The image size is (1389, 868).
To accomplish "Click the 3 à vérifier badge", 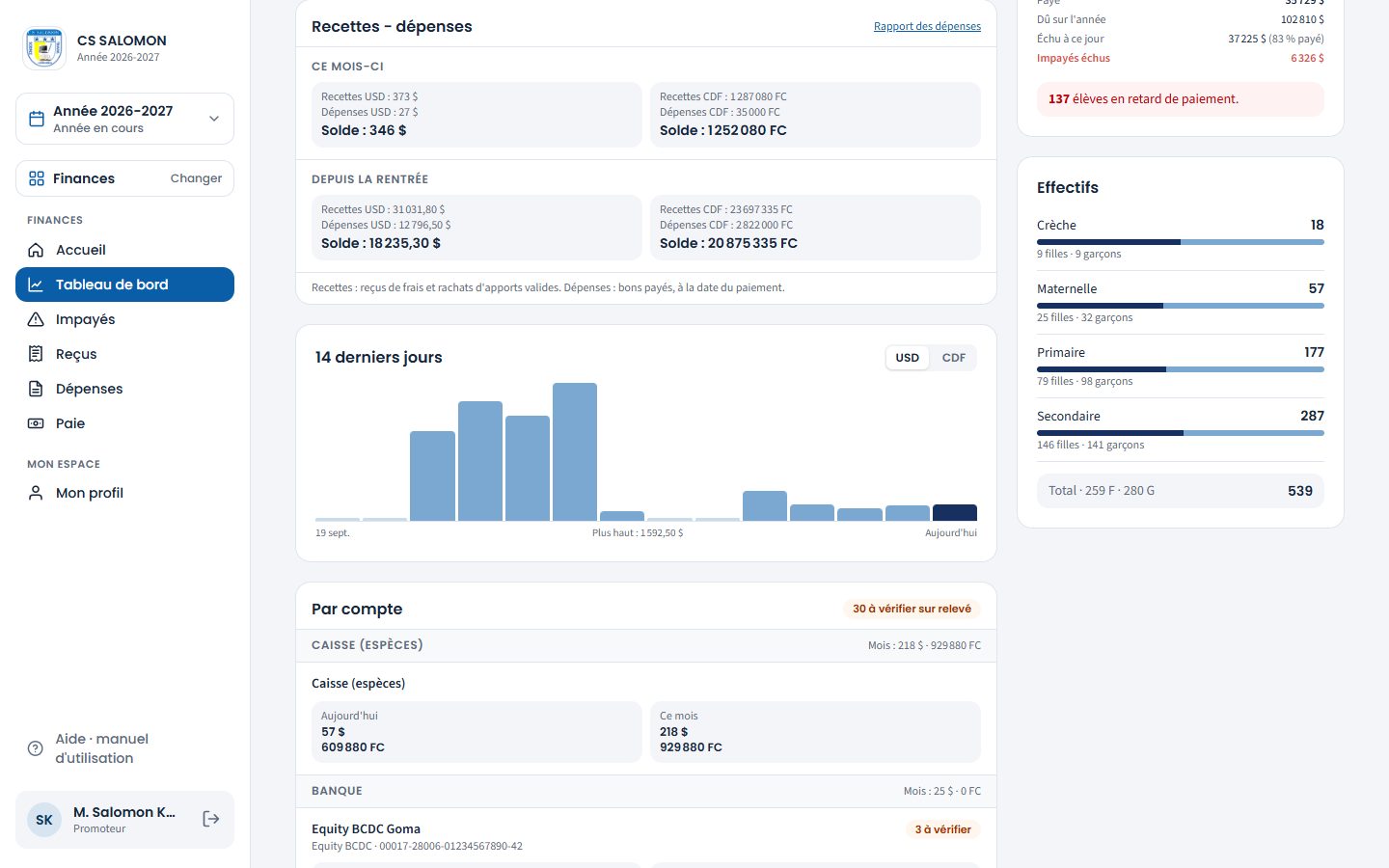I will (x=943, y=829).
